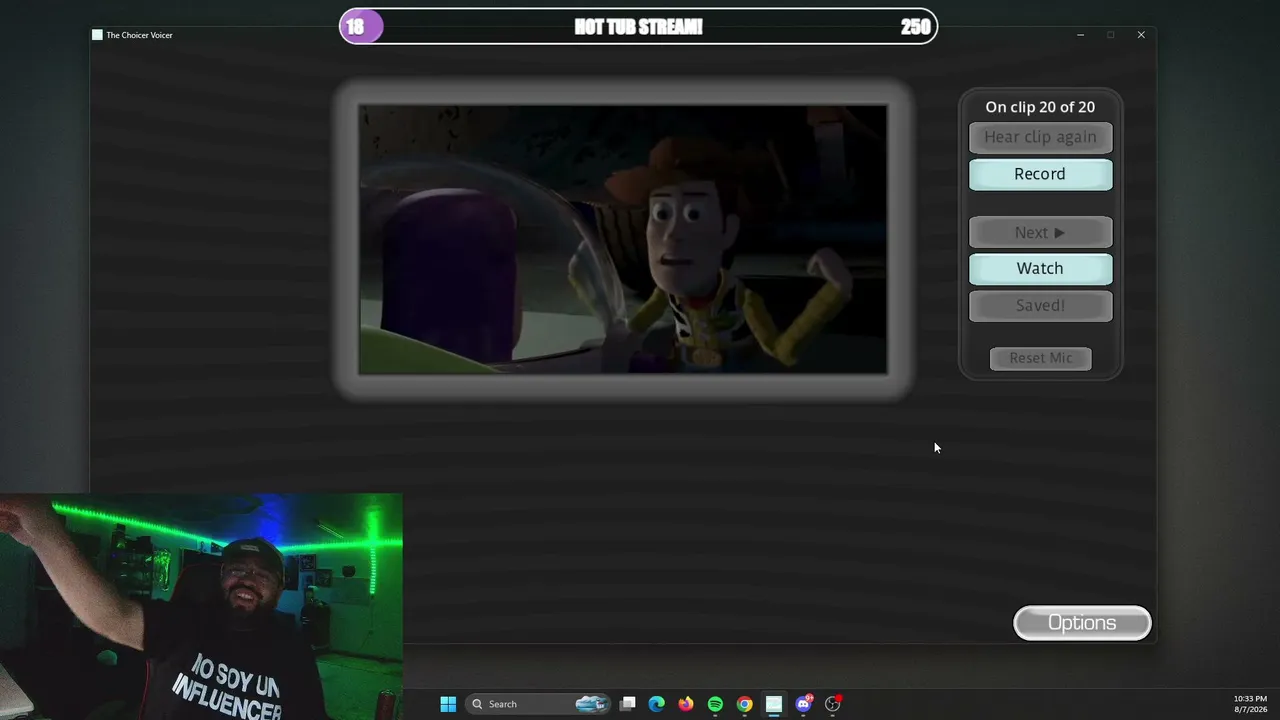Click the Record button
1280x720 pixels.
pyautogui.click(x=1040, y=174)
